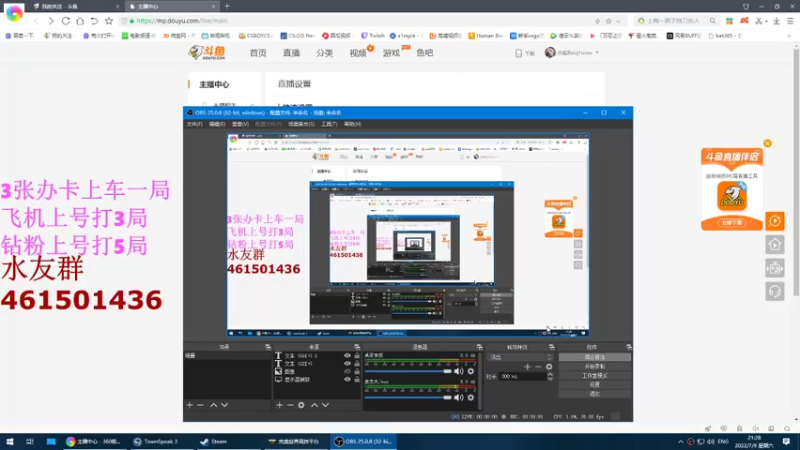Pop out the Sources dock panel
800x450 pixels.
pos(357,347)
